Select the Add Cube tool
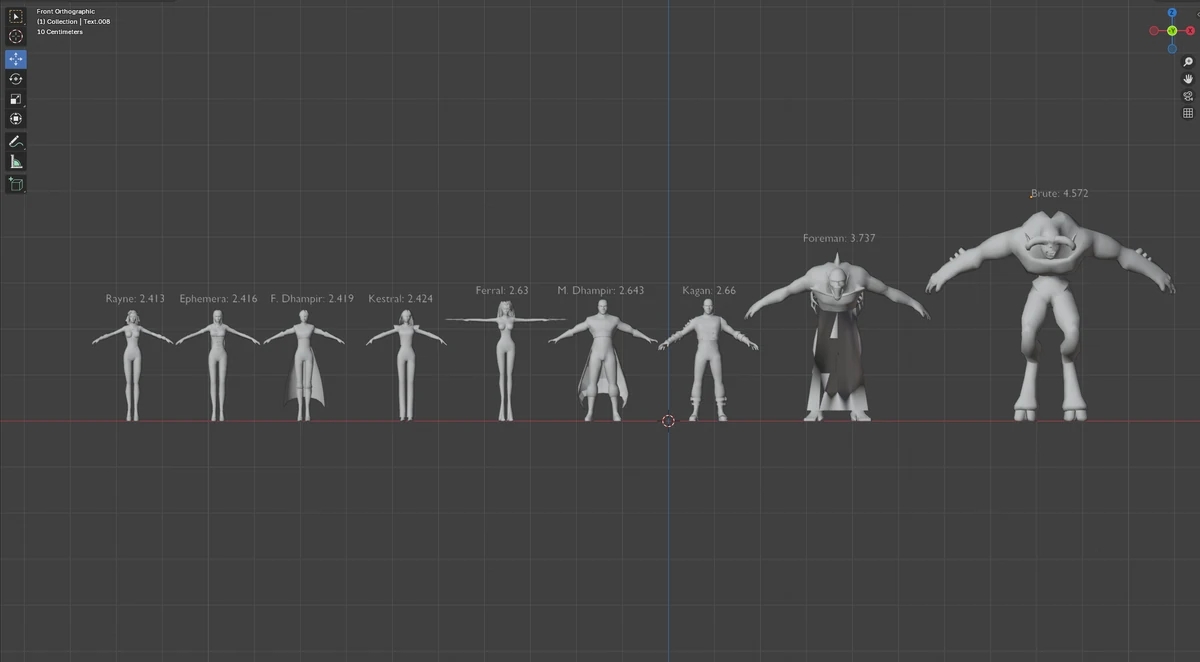 pos(16,184)
